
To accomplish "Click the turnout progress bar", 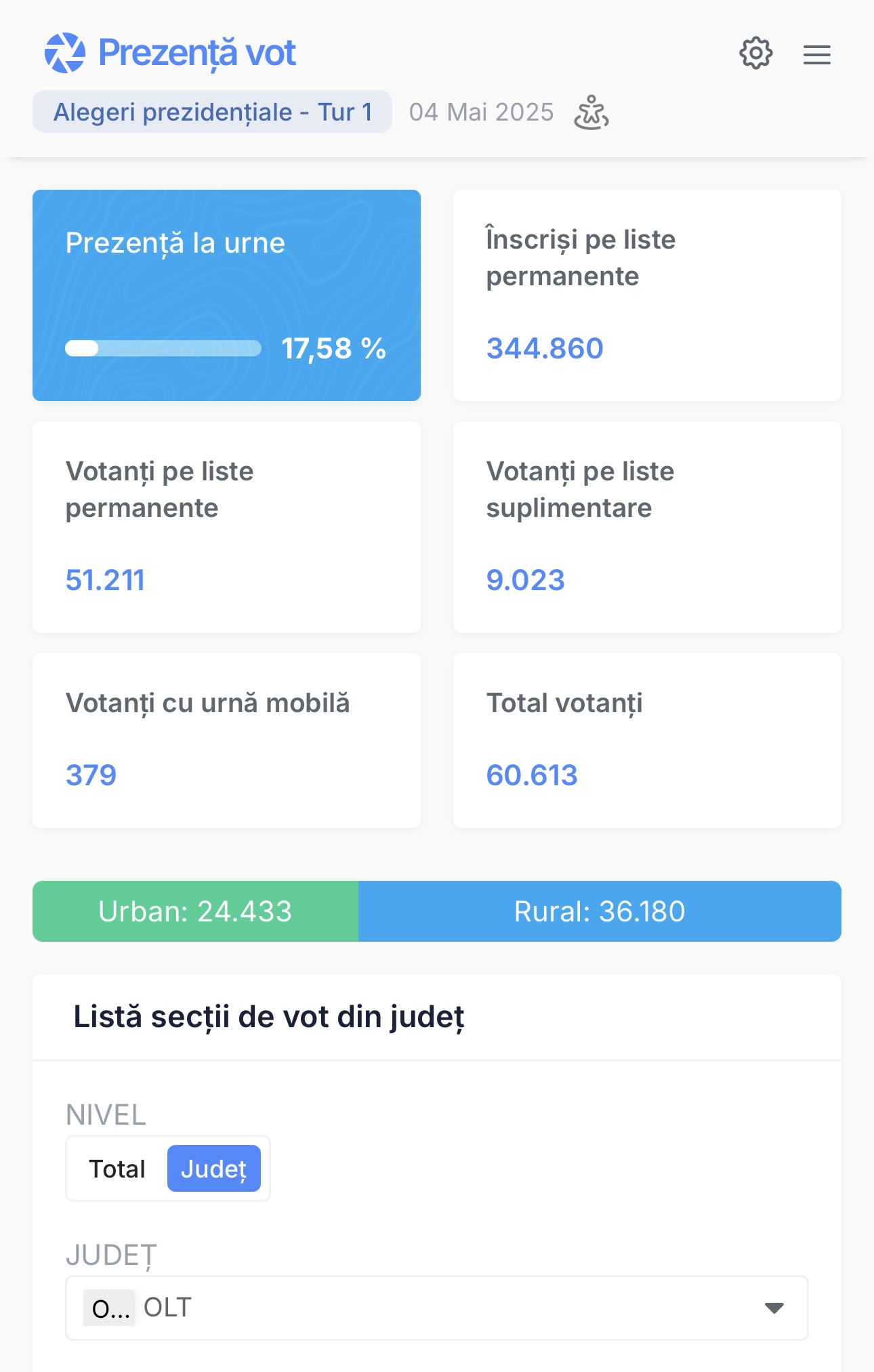I will click(x=163, y=348).
